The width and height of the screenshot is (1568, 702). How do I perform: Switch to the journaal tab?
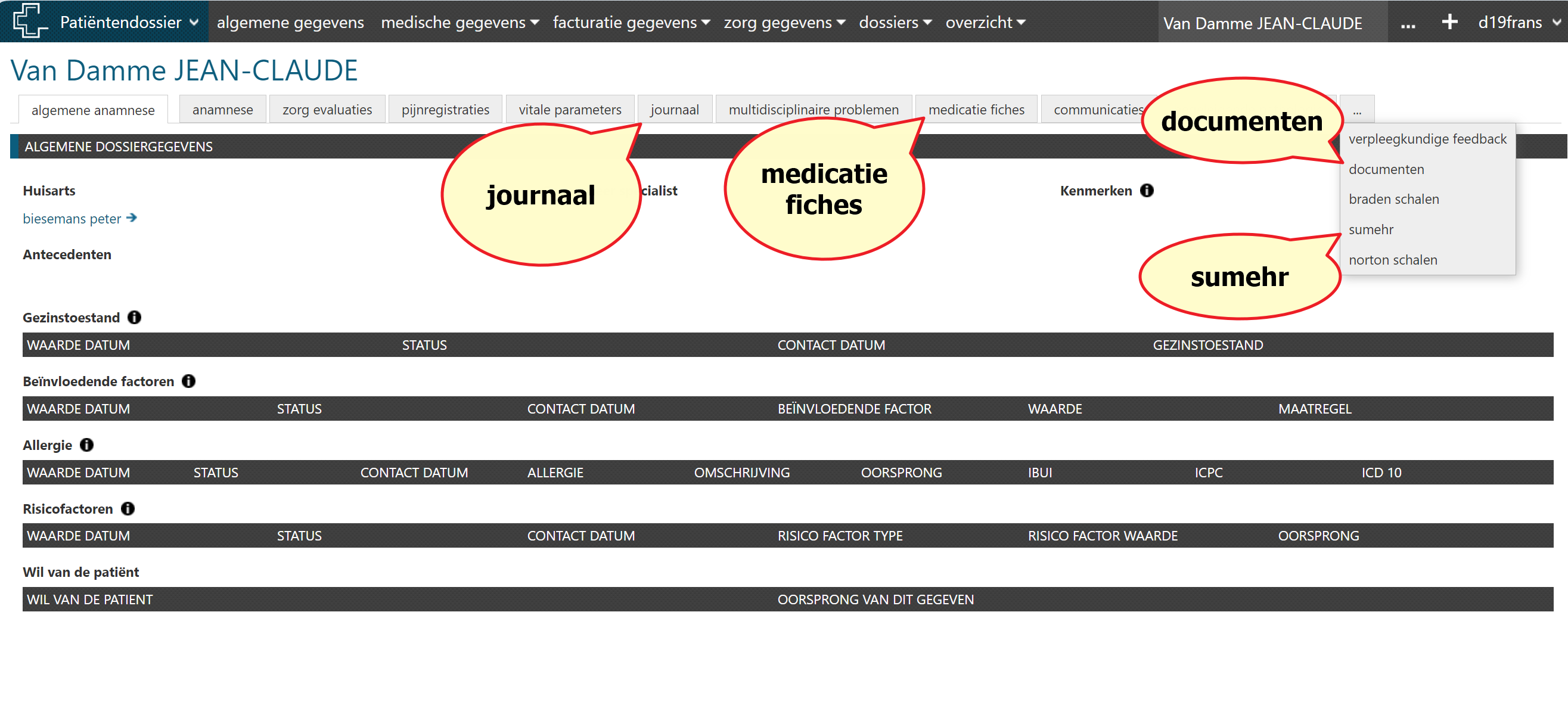coord(675,110)
